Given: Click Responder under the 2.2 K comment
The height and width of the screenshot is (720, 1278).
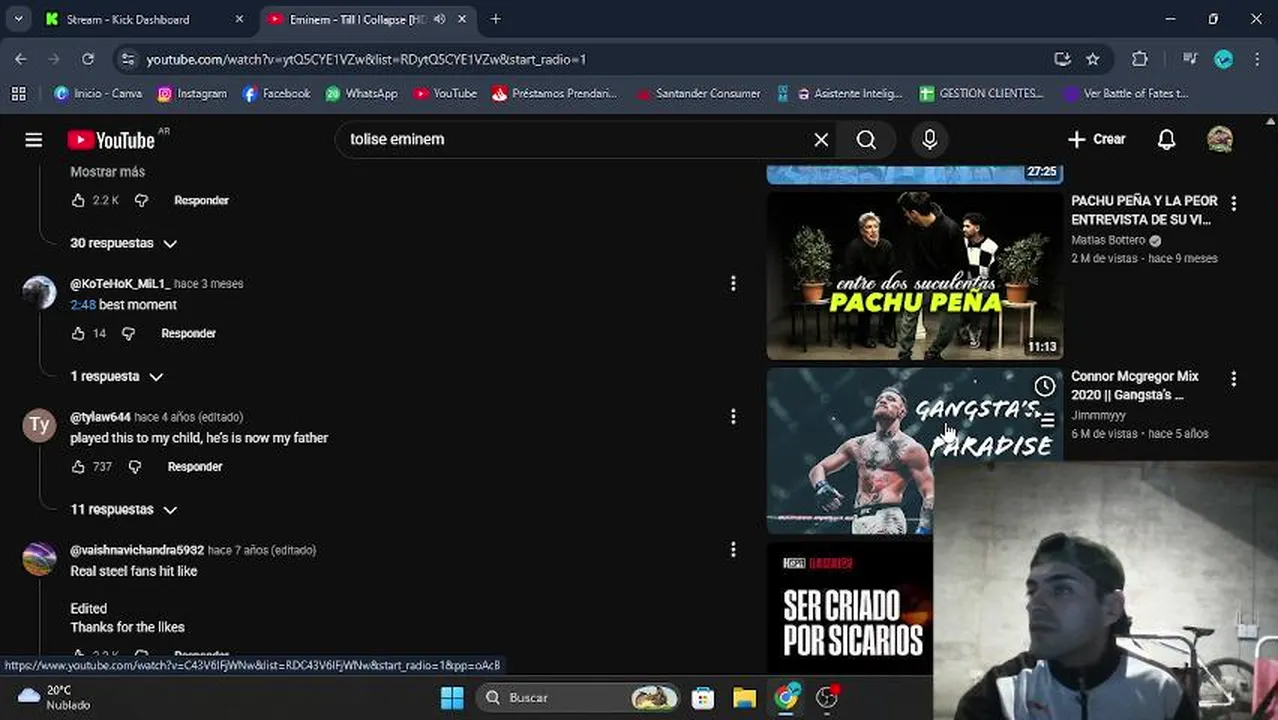Looking at the screenshot, I should [x=201, y=200].
